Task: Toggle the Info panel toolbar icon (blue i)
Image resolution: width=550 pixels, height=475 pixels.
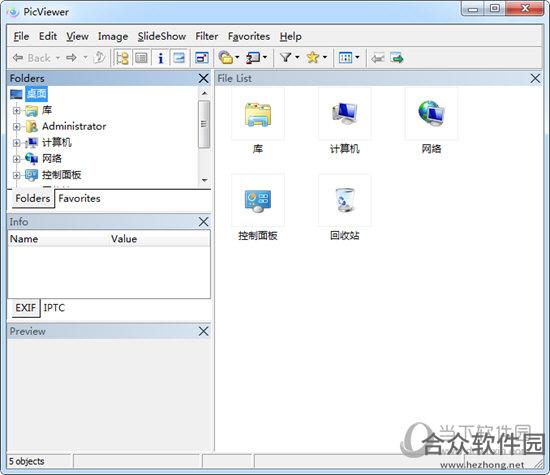Action: [x=160, y=58]
